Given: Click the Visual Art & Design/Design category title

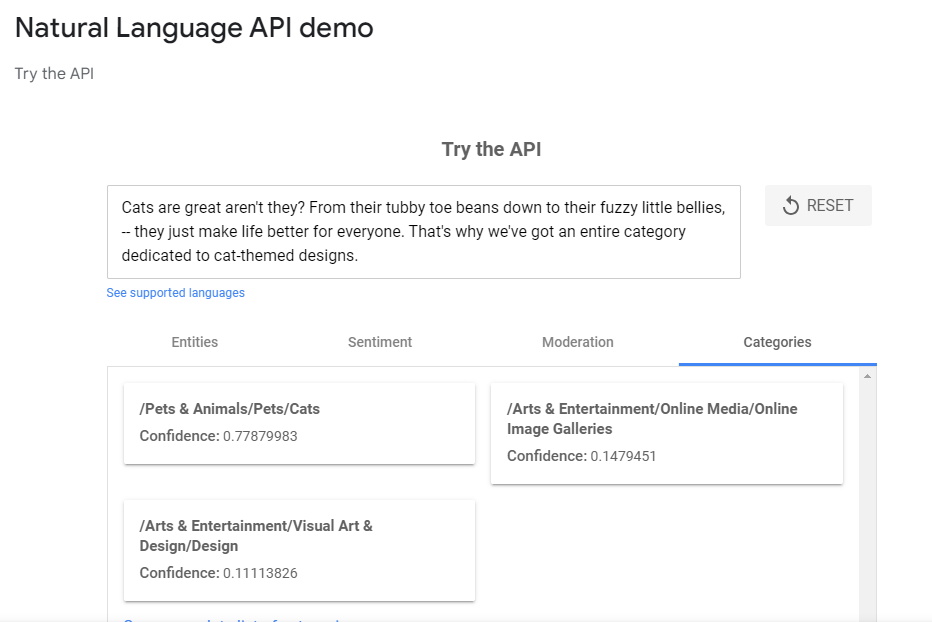Looking at the screenshot, I should (x=256, y=536).
